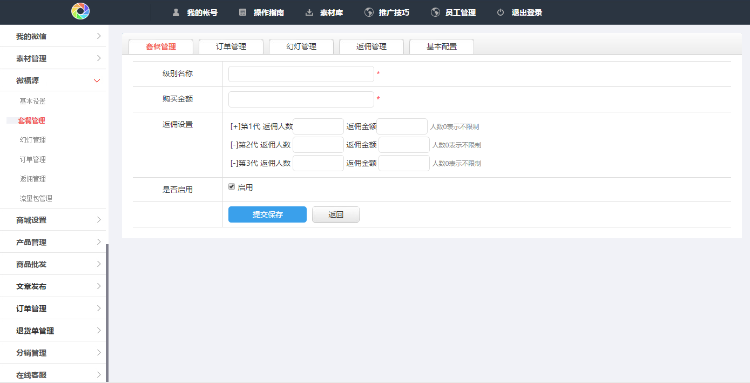Click the 商品批发 sidebar label
750x383 pixels.
pos(31,264)
